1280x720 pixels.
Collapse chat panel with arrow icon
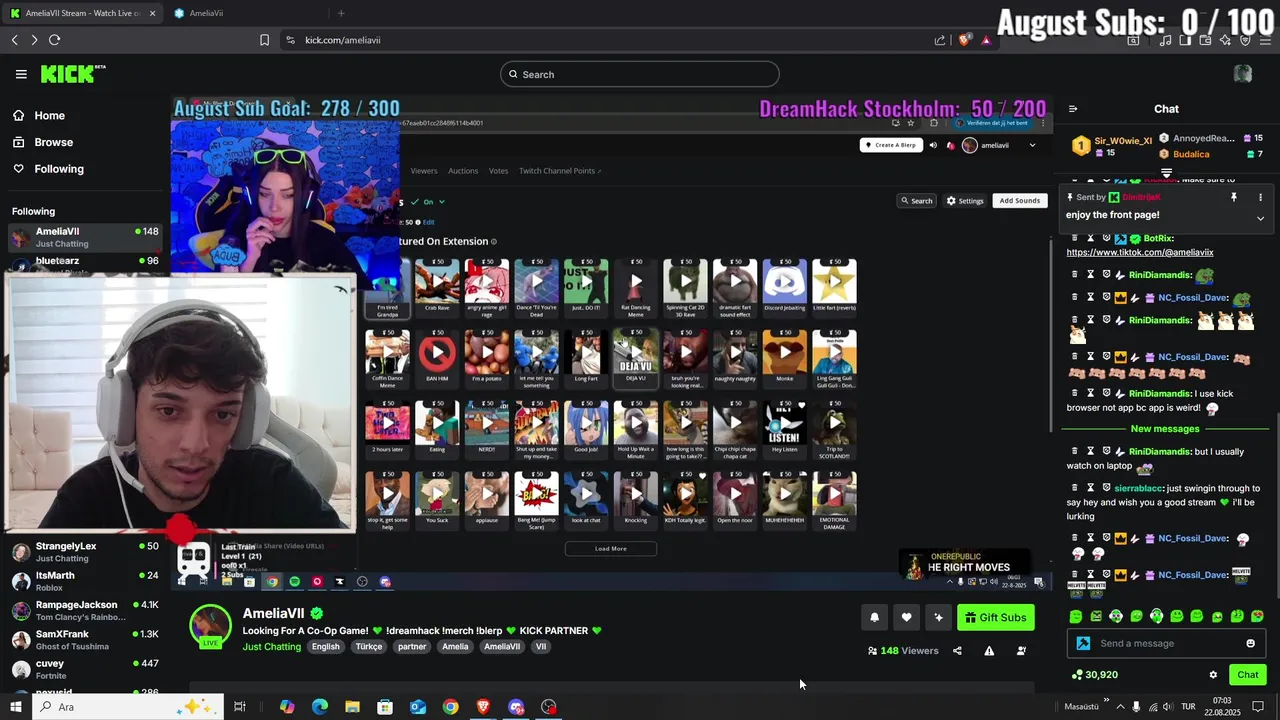pos(1073,109)
